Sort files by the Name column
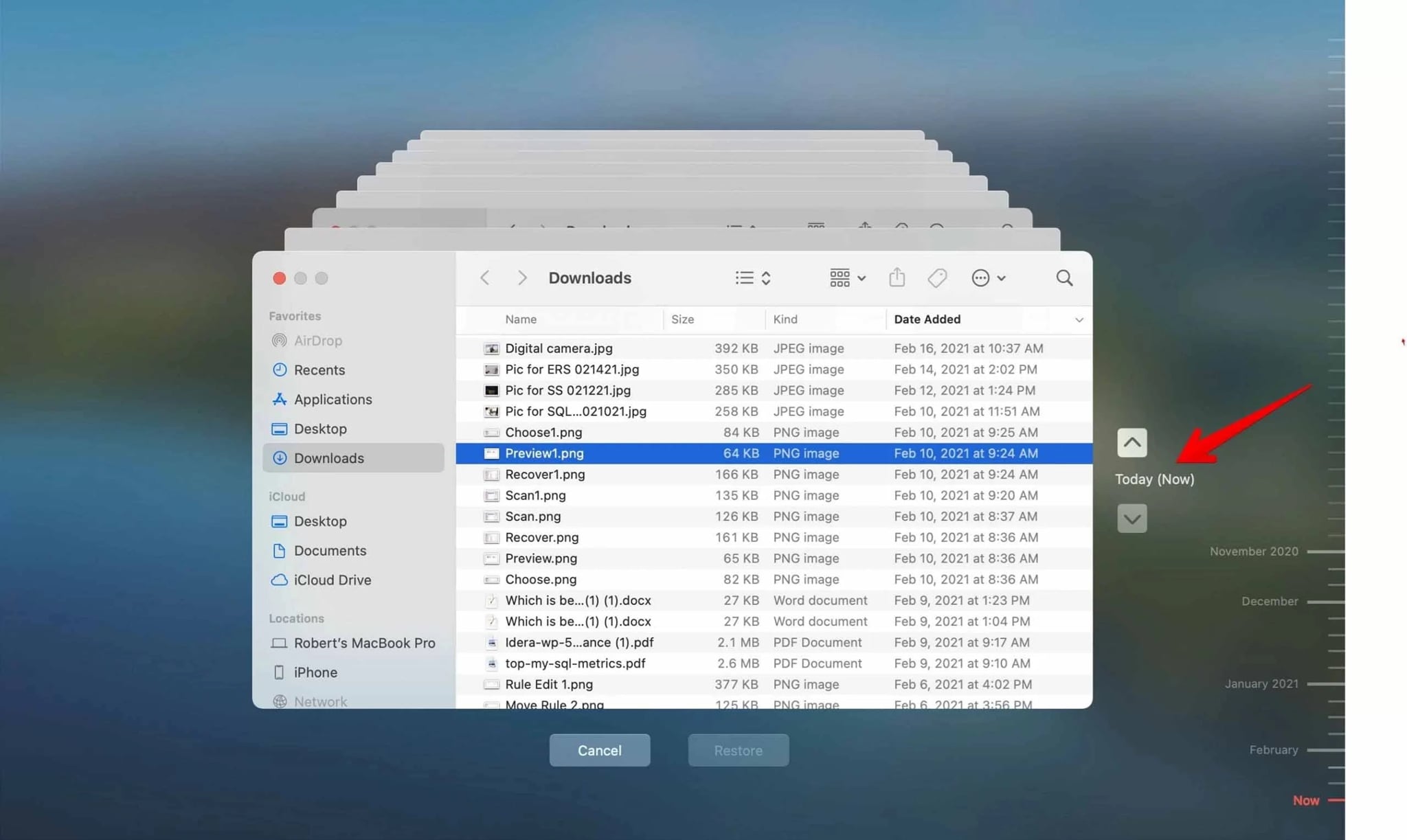This screenshot has width=1407, height=840. [520, 319]
